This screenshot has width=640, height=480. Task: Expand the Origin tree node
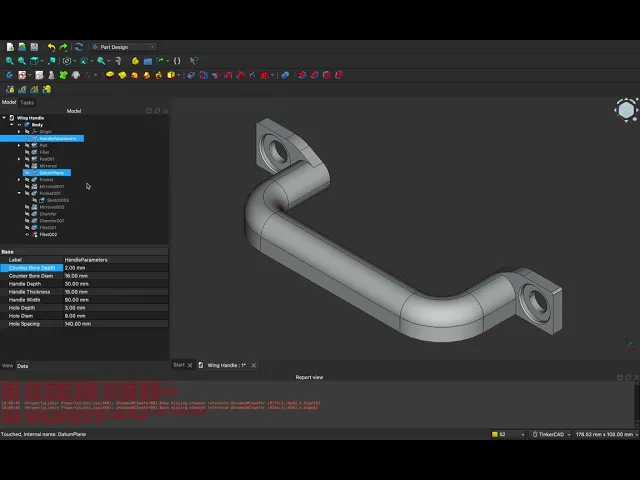tap(19, 132)
